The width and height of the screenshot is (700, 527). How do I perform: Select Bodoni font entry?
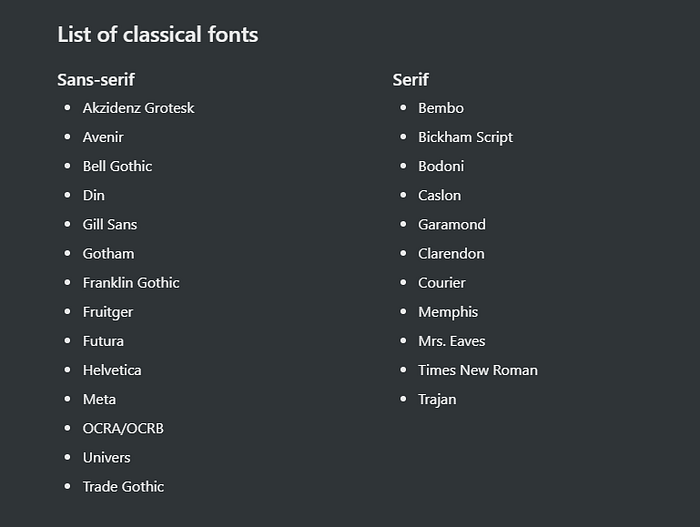(441, 166)
